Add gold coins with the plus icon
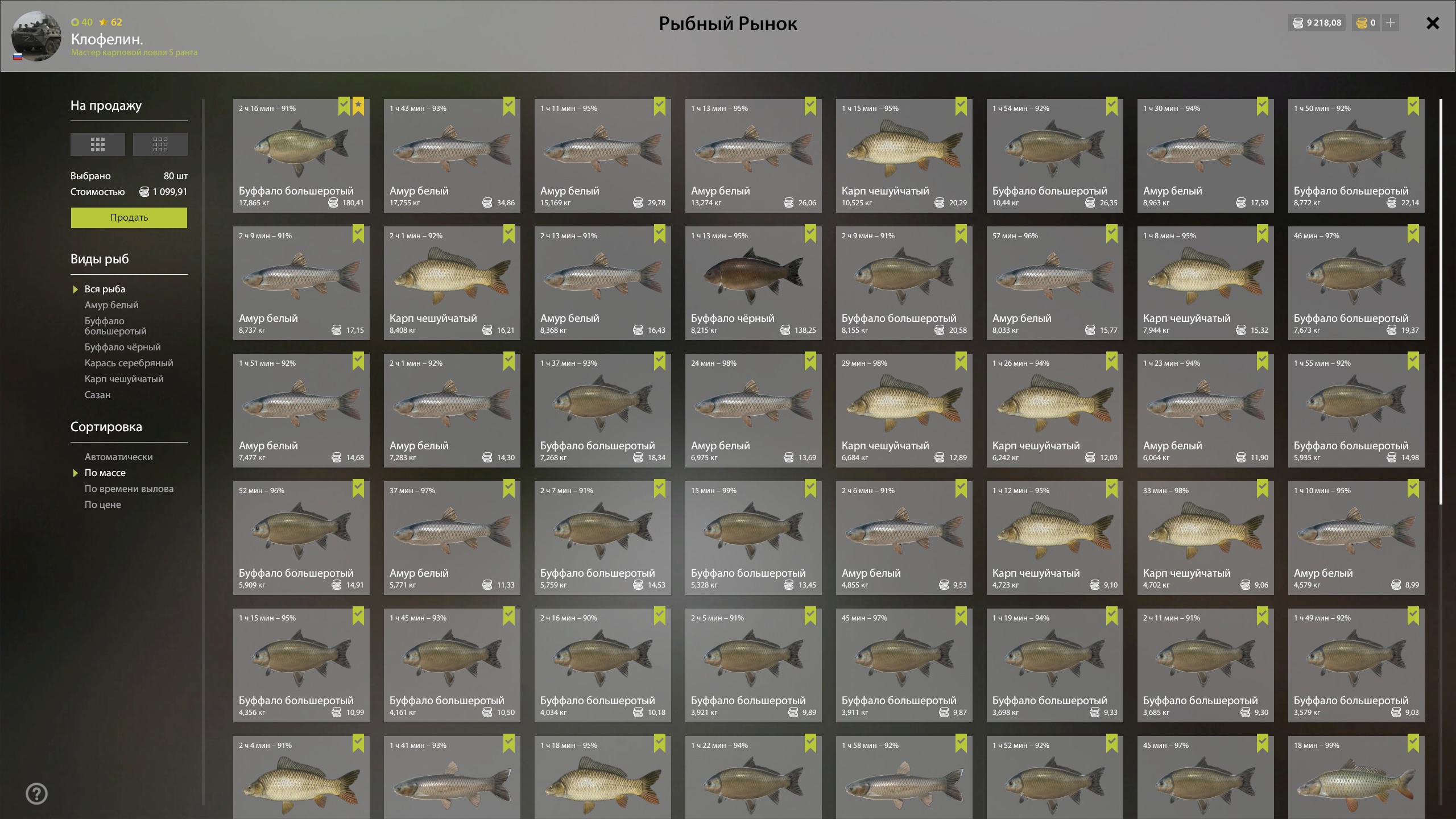This screenshot has width=1456, height=819. pyautogui.click(x=1391, y=23)
